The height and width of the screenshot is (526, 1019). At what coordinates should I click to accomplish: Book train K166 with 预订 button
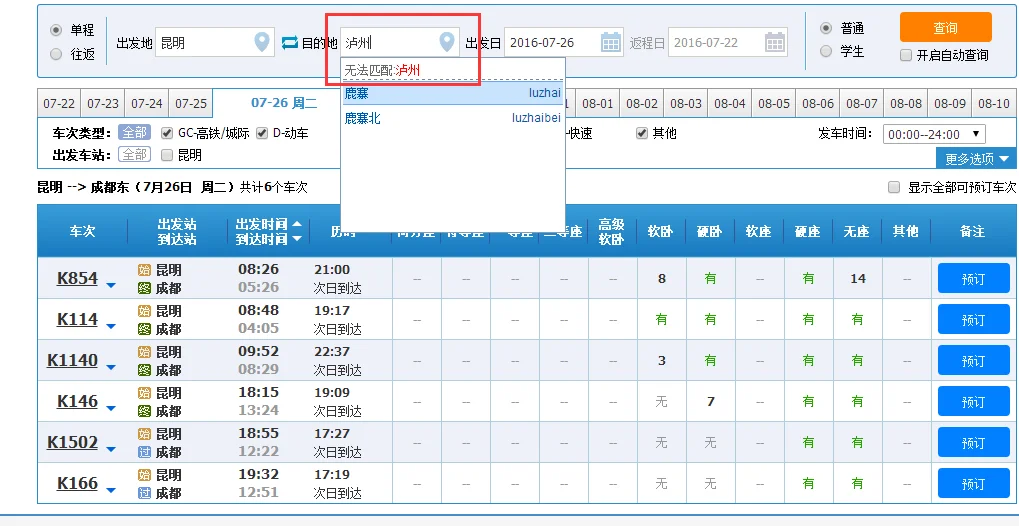click(973, 484)
